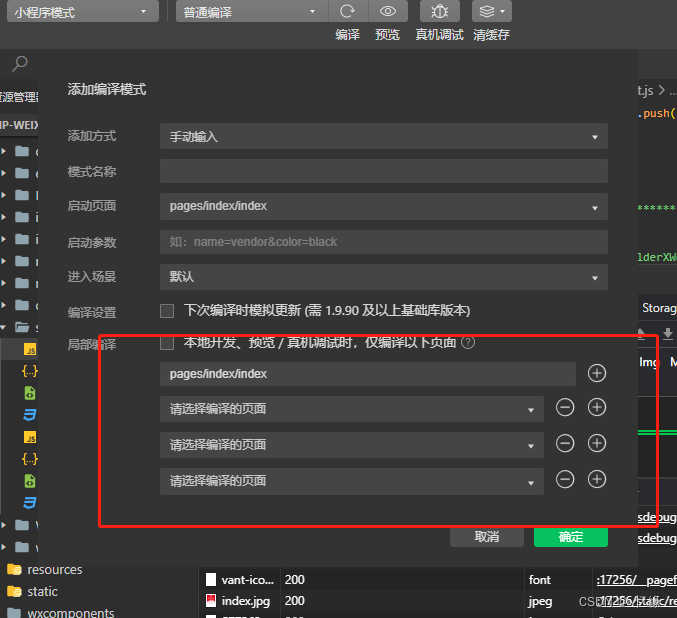Open the Storage tab in debugger
Screen dimensions: 677x618
[x=659, y=308]
